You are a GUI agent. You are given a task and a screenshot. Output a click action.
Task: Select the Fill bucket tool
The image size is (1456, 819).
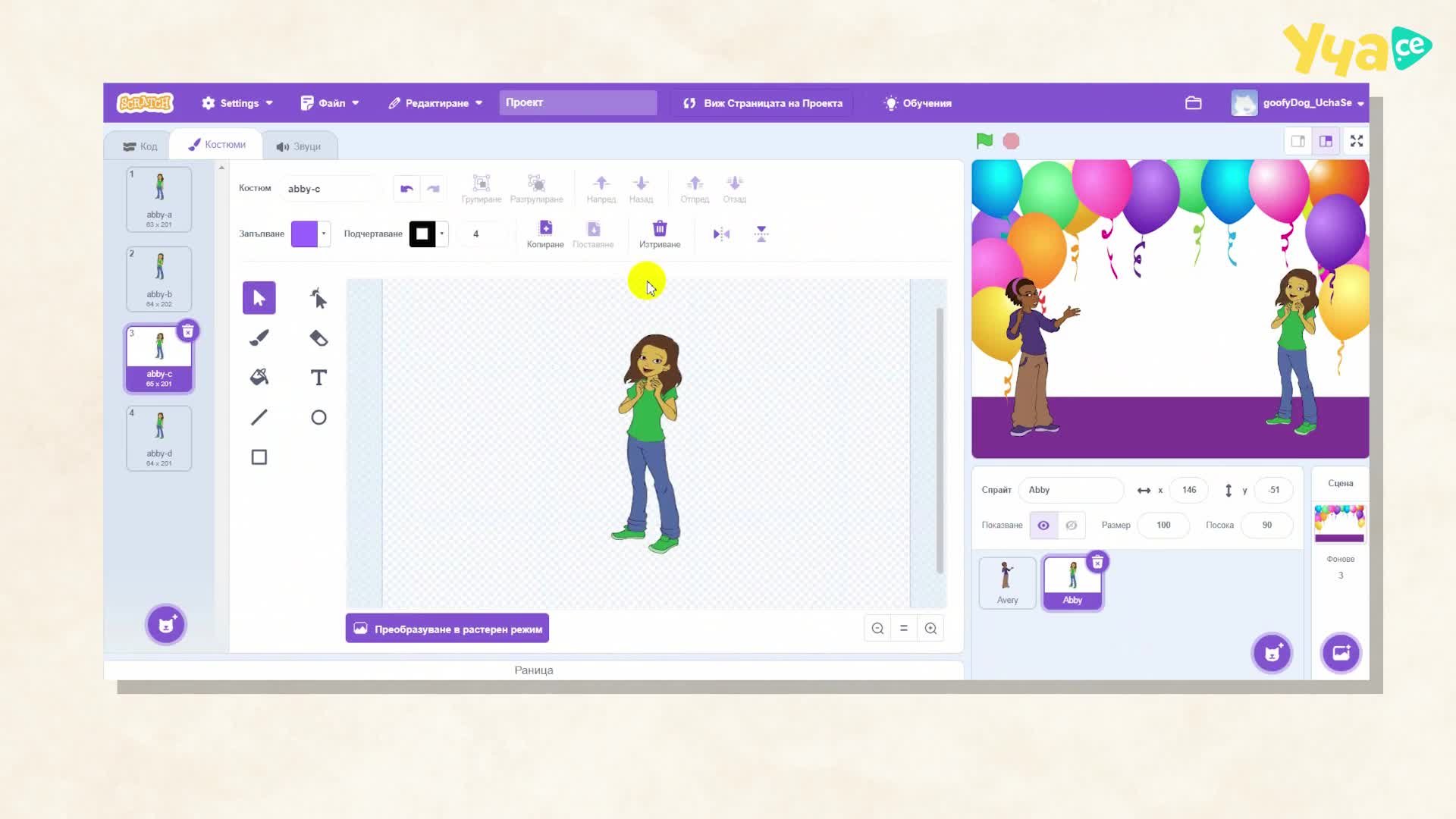click(x=259, y=377)
